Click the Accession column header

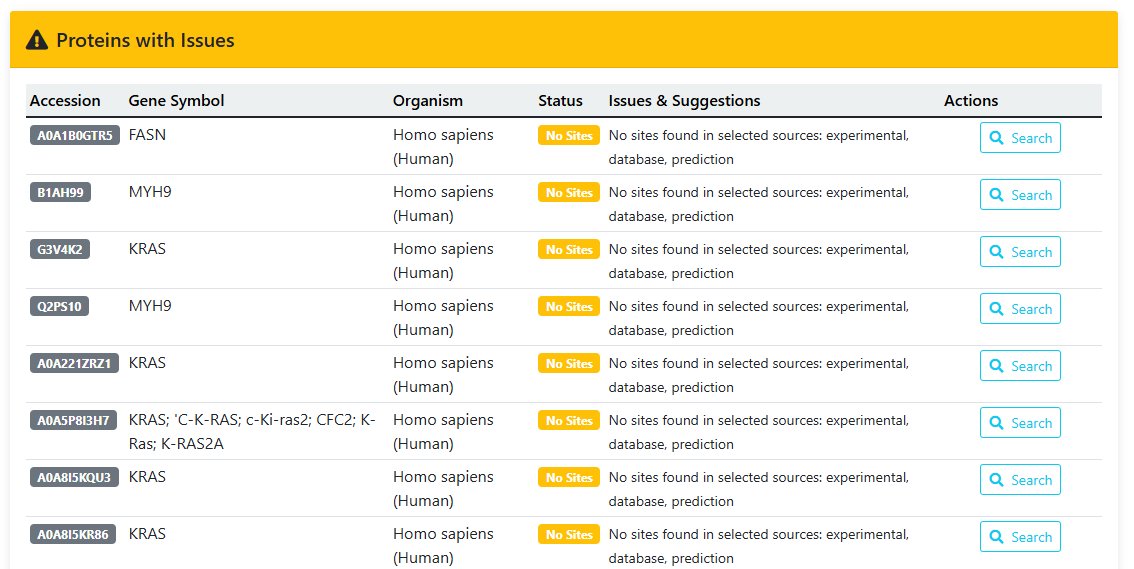[65, 100]
